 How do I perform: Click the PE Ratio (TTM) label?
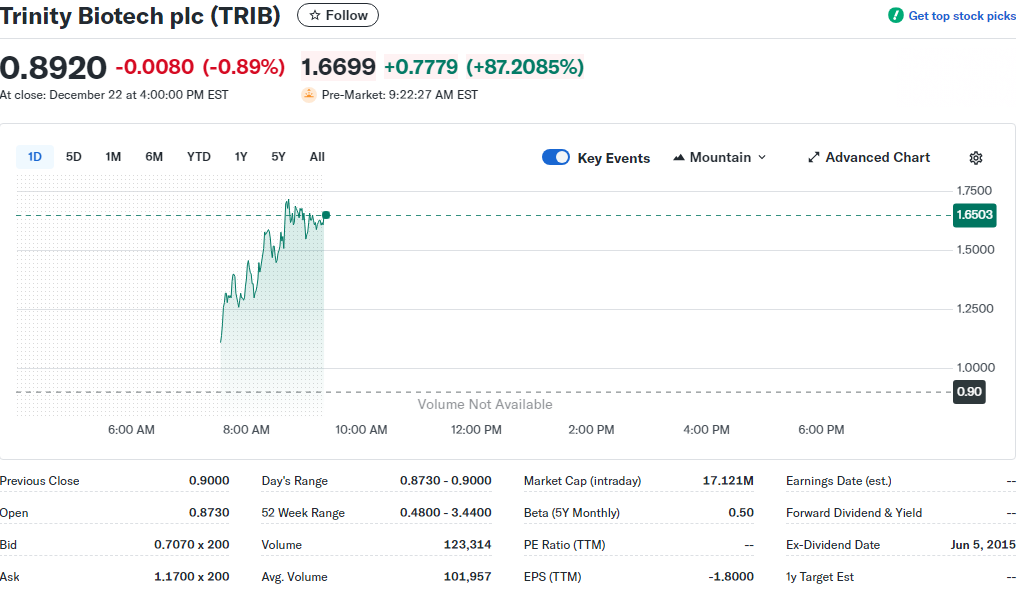[x=565, y=544]
